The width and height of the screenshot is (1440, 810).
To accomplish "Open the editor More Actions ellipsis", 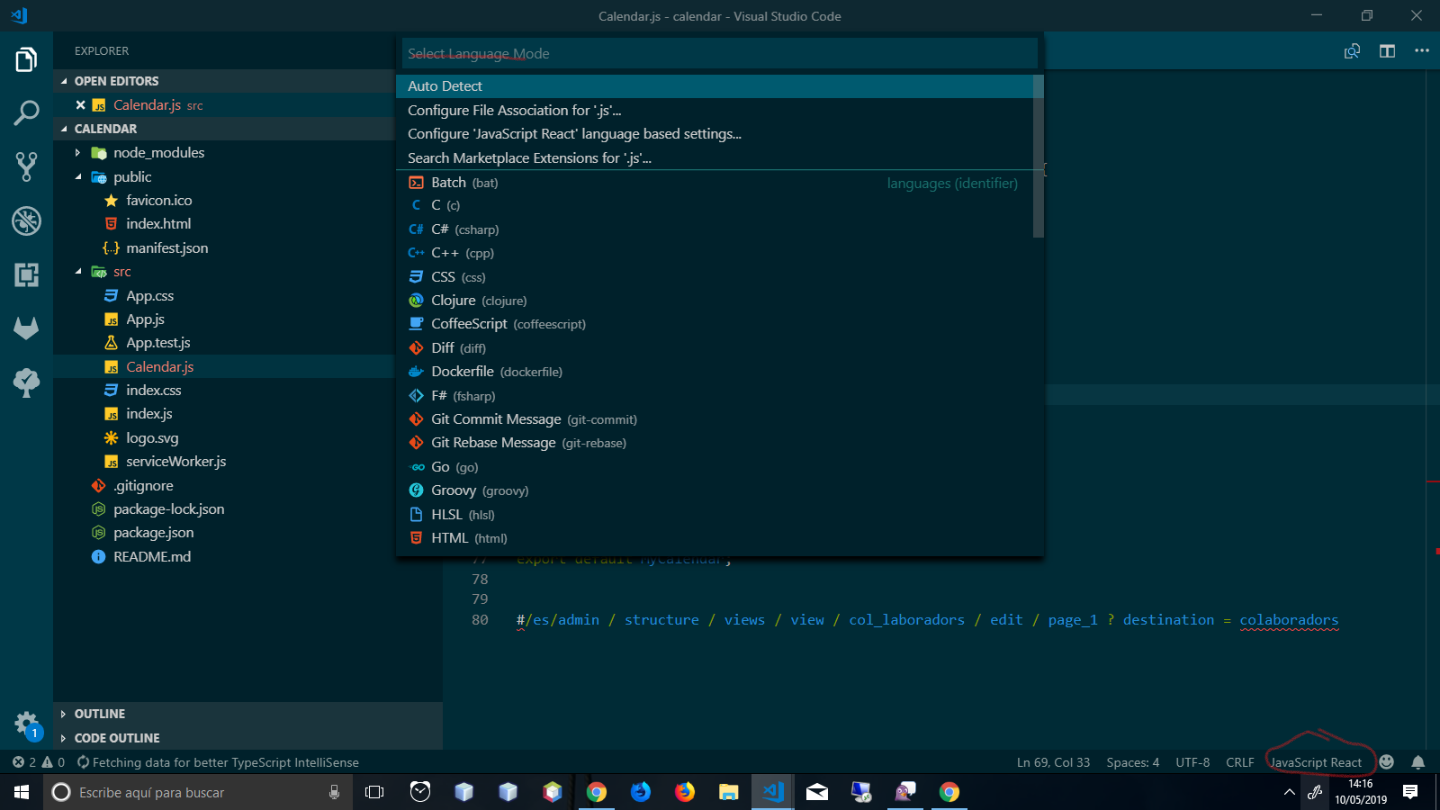I will pos(1421,51).
